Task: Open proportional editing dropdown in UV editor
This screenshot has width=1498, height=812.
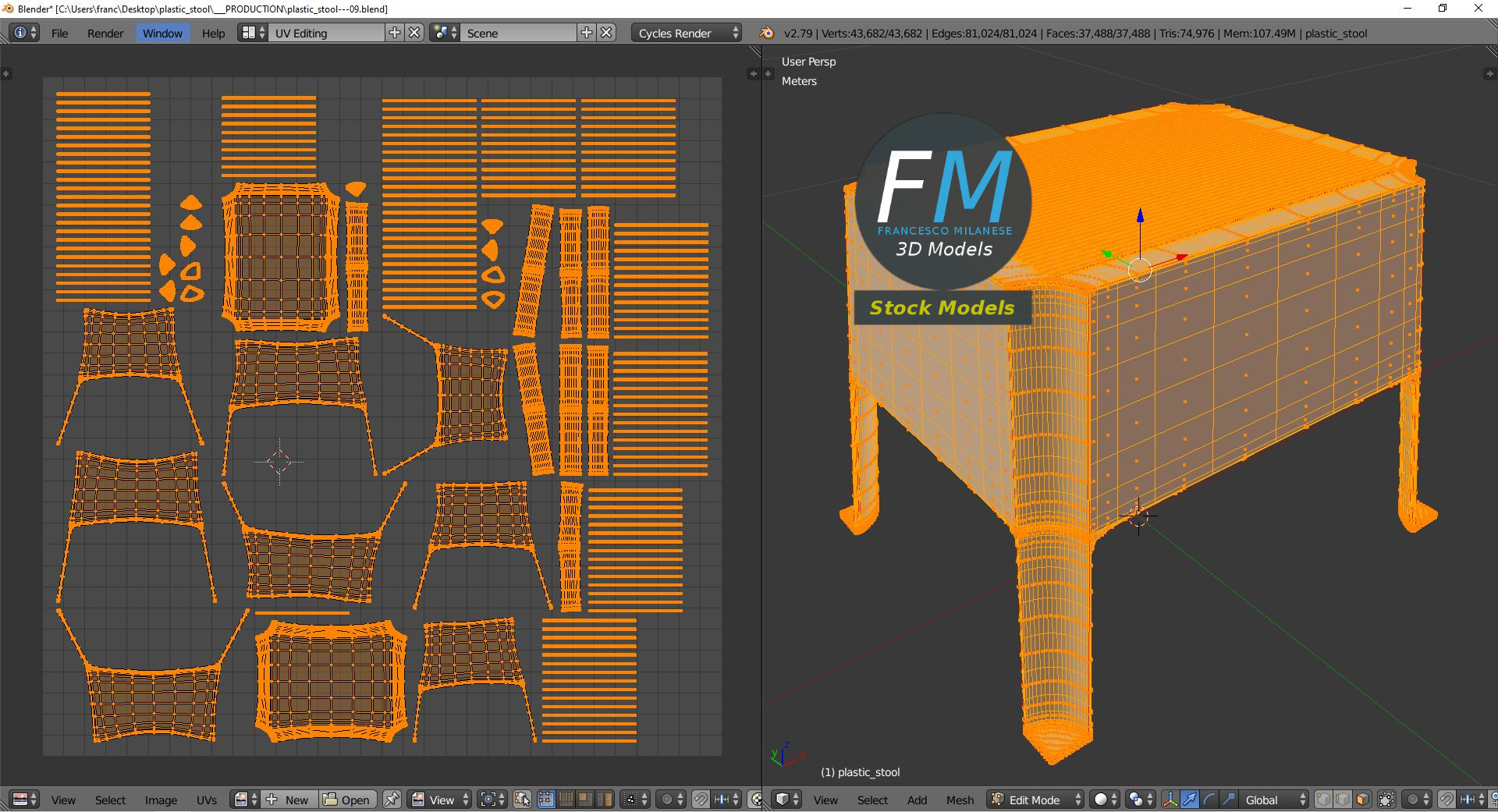Action: (670, 800)
